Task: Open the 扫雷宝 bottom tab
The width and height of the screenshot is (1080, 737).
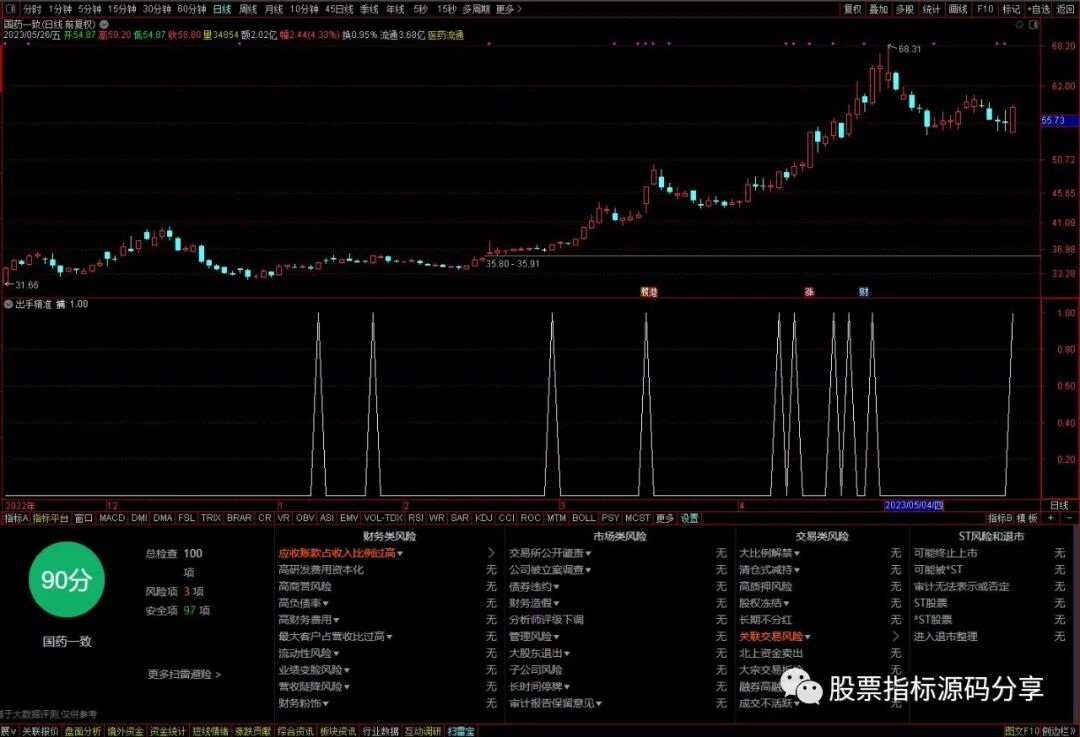Action: pos(461,731)
